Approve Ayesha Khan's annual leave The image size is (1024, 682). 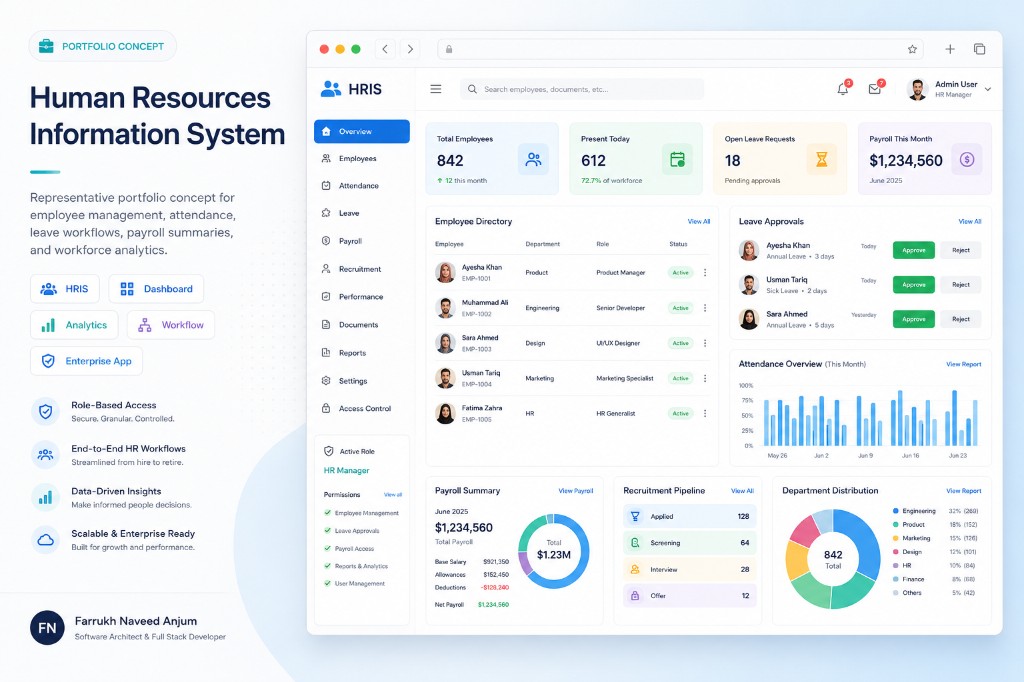coord(914,250)
